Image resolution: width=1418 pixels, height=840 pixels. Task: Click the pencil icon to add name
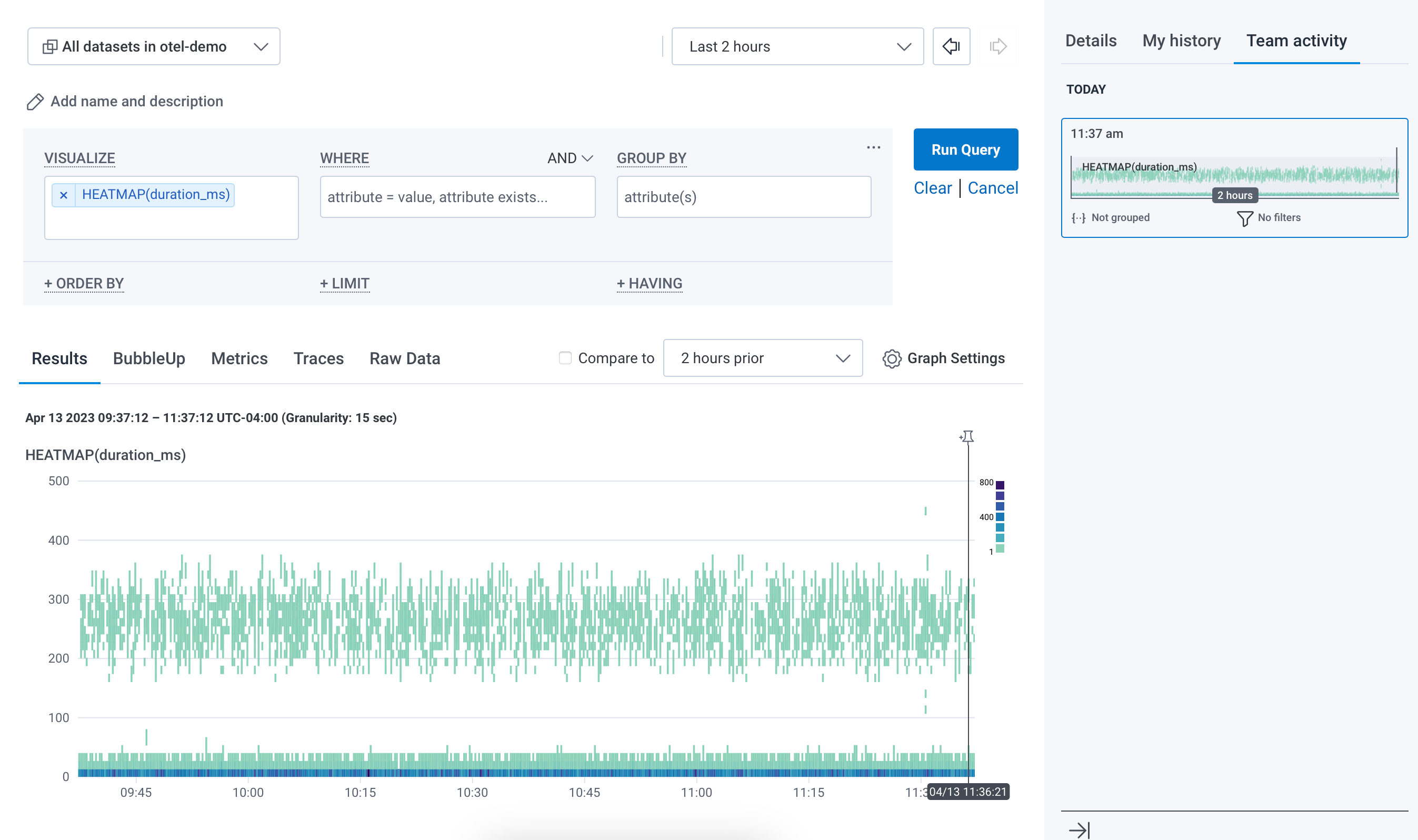point(35,102)
